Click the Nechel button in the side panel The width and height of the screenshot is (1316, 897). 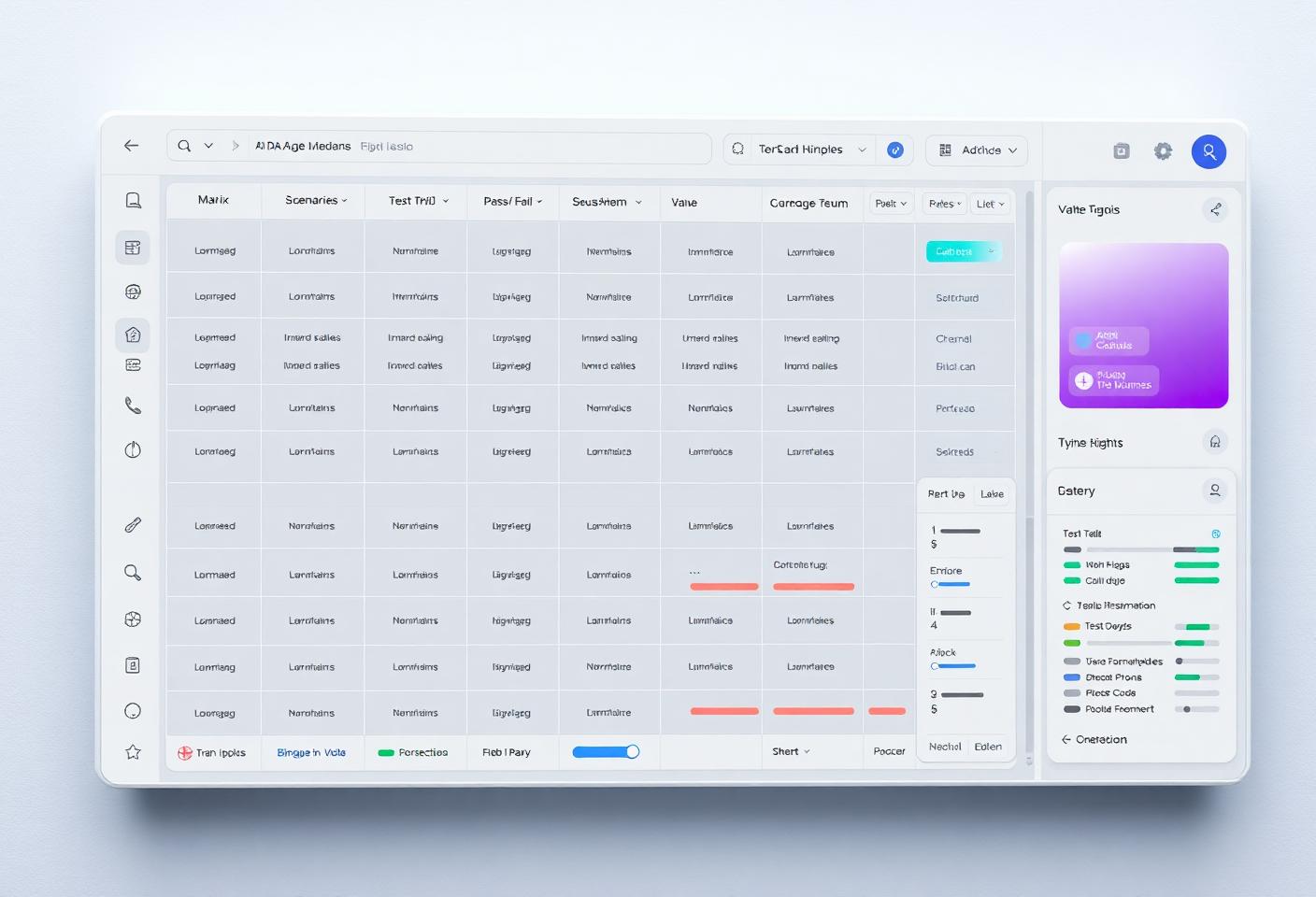(945, 747)
